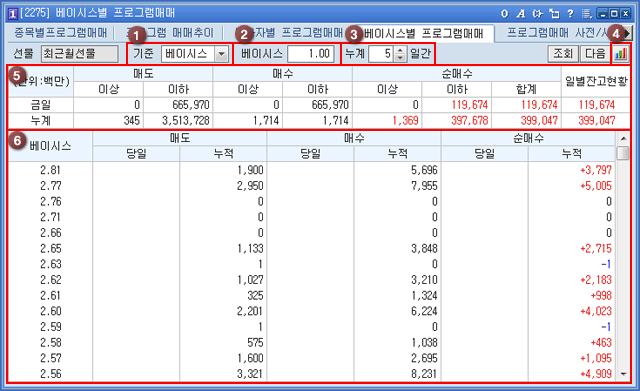
Task: Open the 기준 베이시스 dropdown
Action: point(221,54)
